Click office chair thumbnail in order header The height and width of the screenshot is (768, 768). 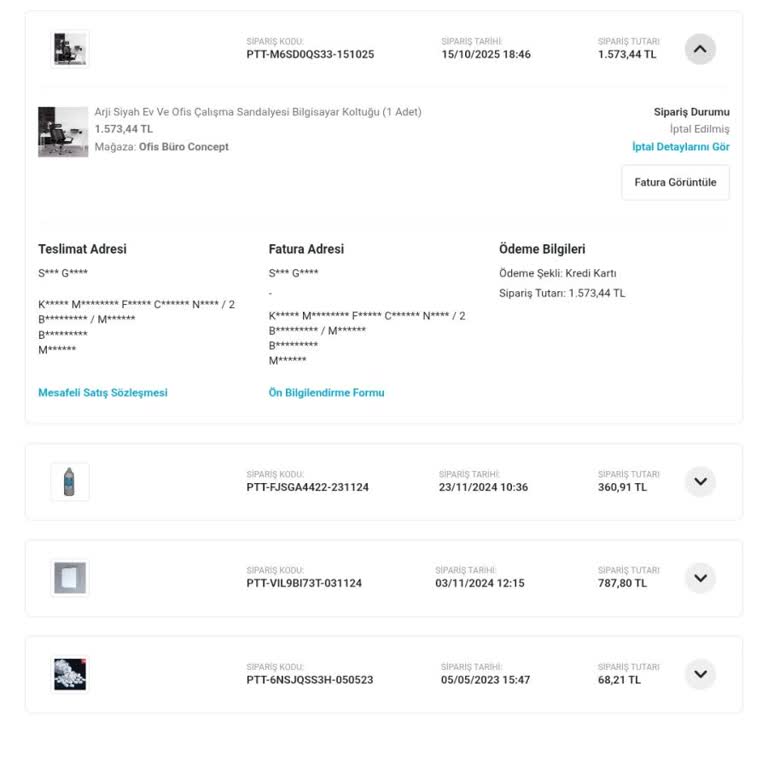[x=70, y=49]
